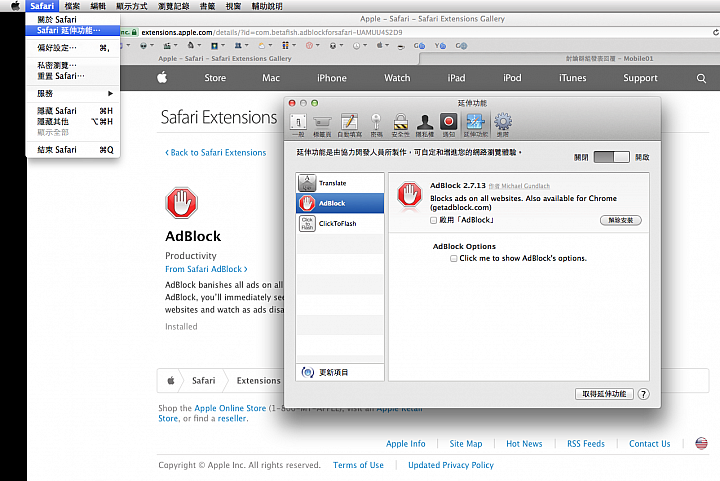The height and width of the screenshot is (481, 720).
Task: Choose 結束 Safari menu entry
Action: 73,150
